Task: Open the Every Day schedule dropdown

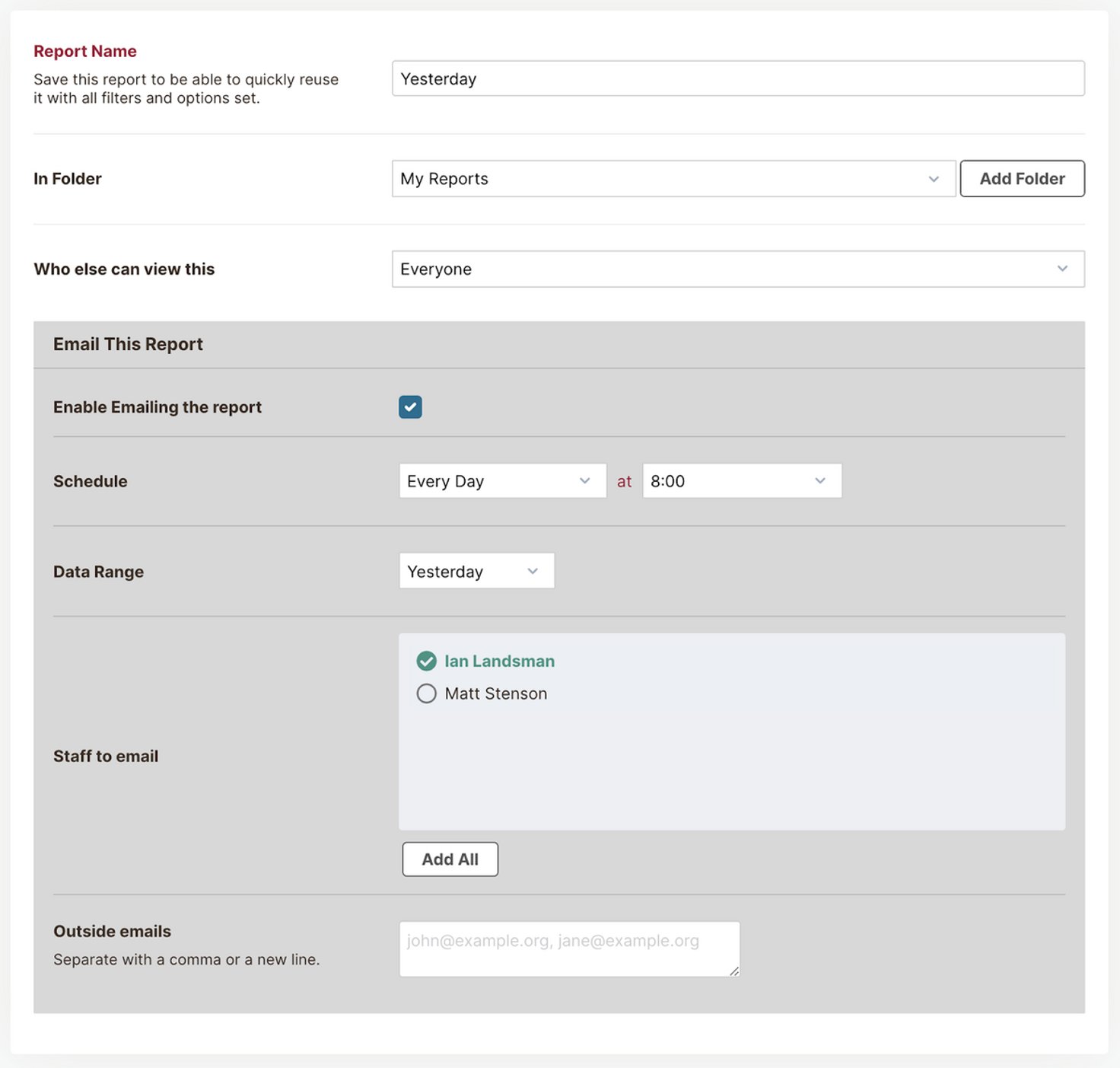Action: pyautogui.click(x=502, y=481)
